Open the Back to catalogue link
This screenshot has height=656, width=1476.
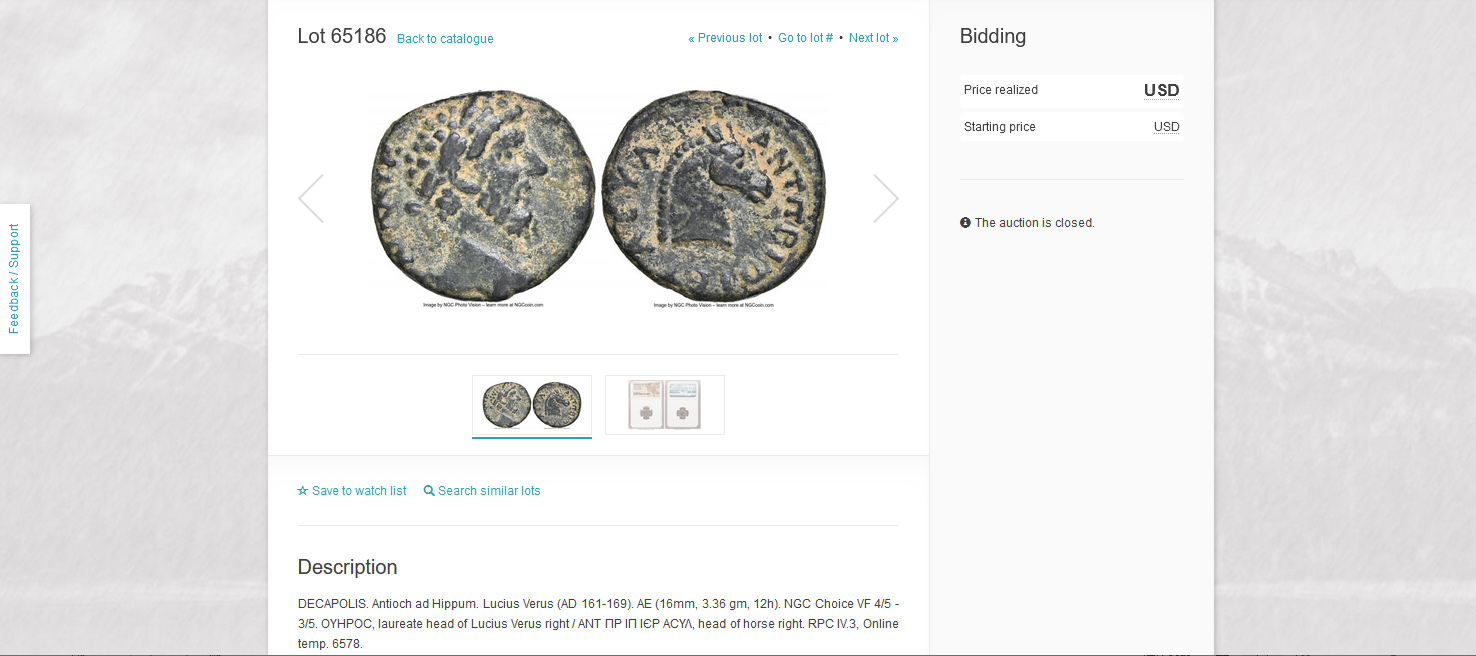coord(445,39)
